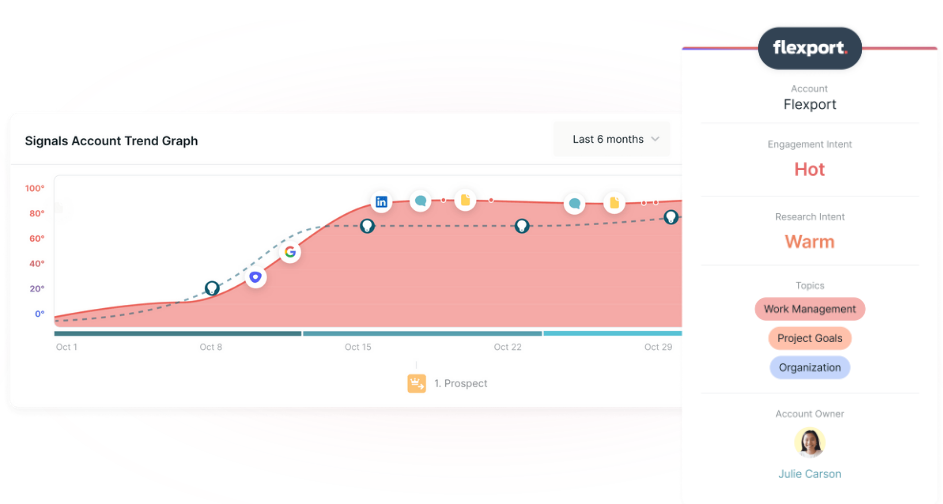Open the Last 6 months dropdown
The height and width of the screenshot is (504, 943).
coord(612,140)
